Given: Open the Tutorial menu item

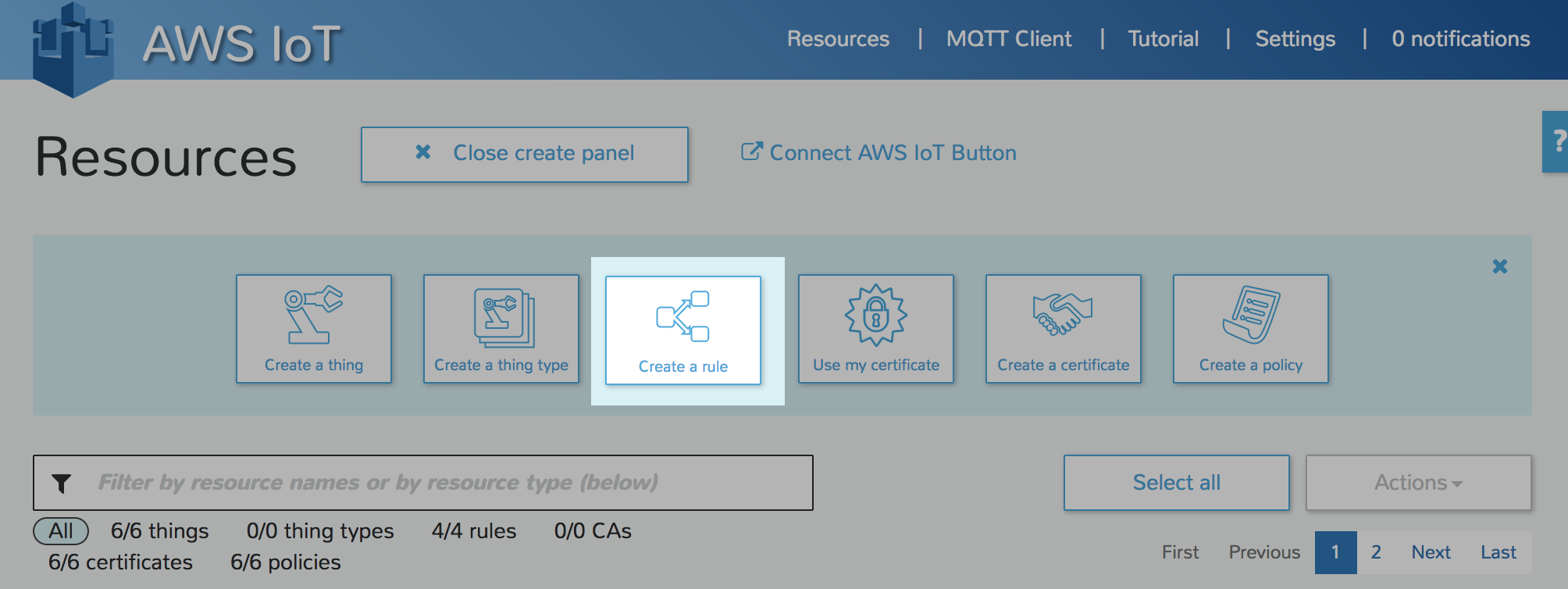Looking at the screenshot, I should 1163,38.
